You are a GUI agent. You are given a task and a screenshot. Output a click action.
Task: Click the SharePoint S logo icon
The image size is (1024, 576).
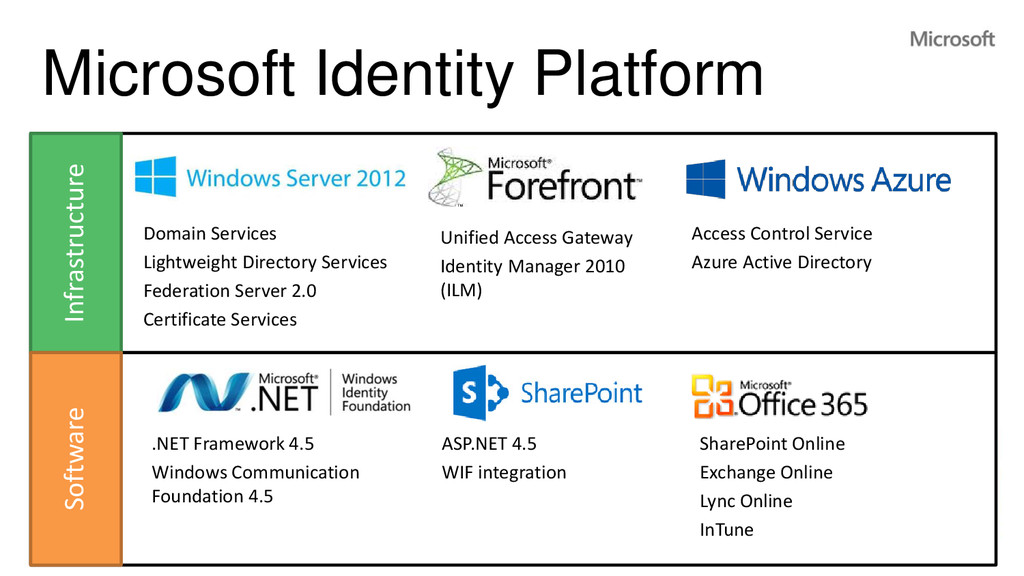(481, 392)
